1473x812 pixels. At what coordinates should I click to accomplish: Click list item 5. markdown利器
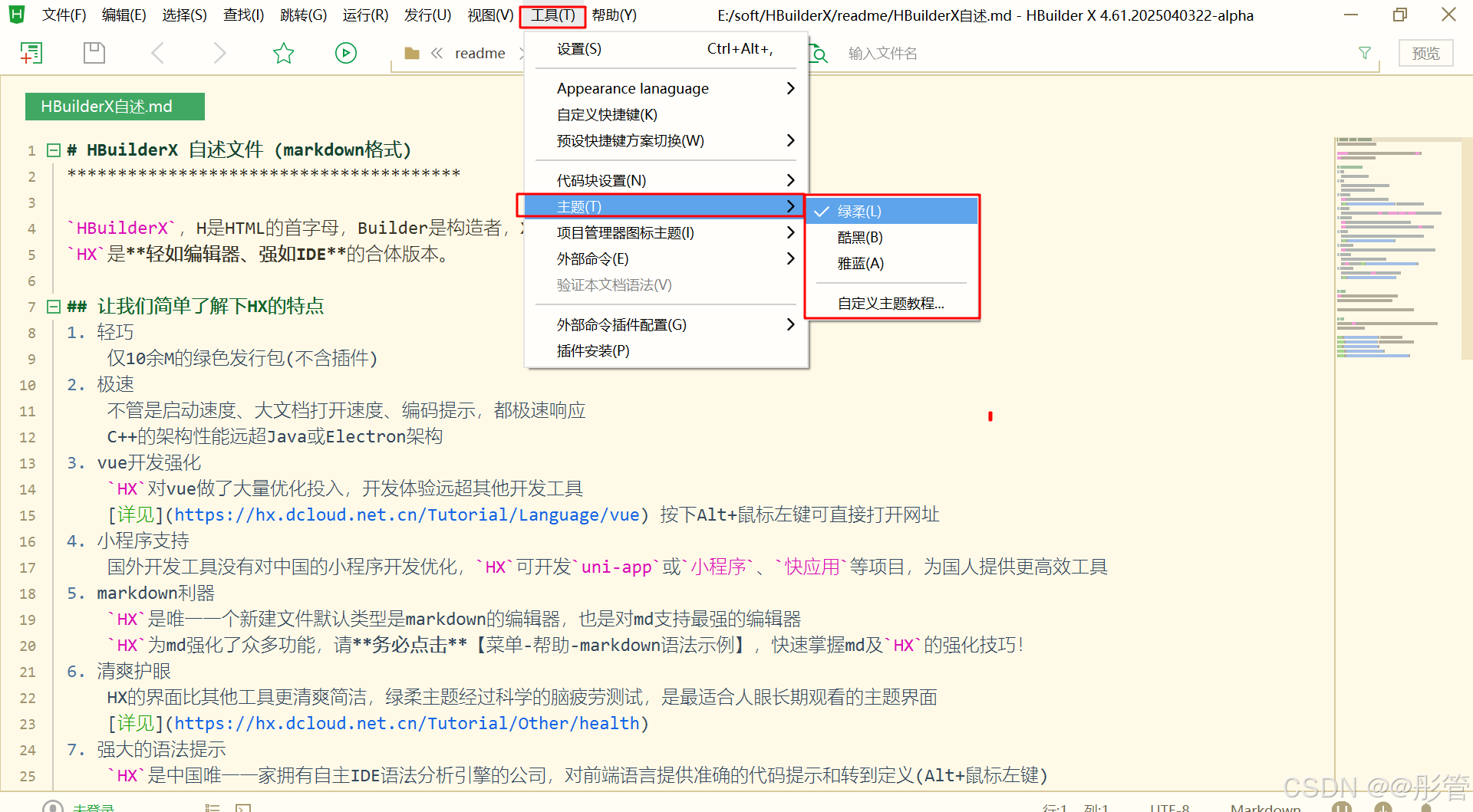pos(140,593)
